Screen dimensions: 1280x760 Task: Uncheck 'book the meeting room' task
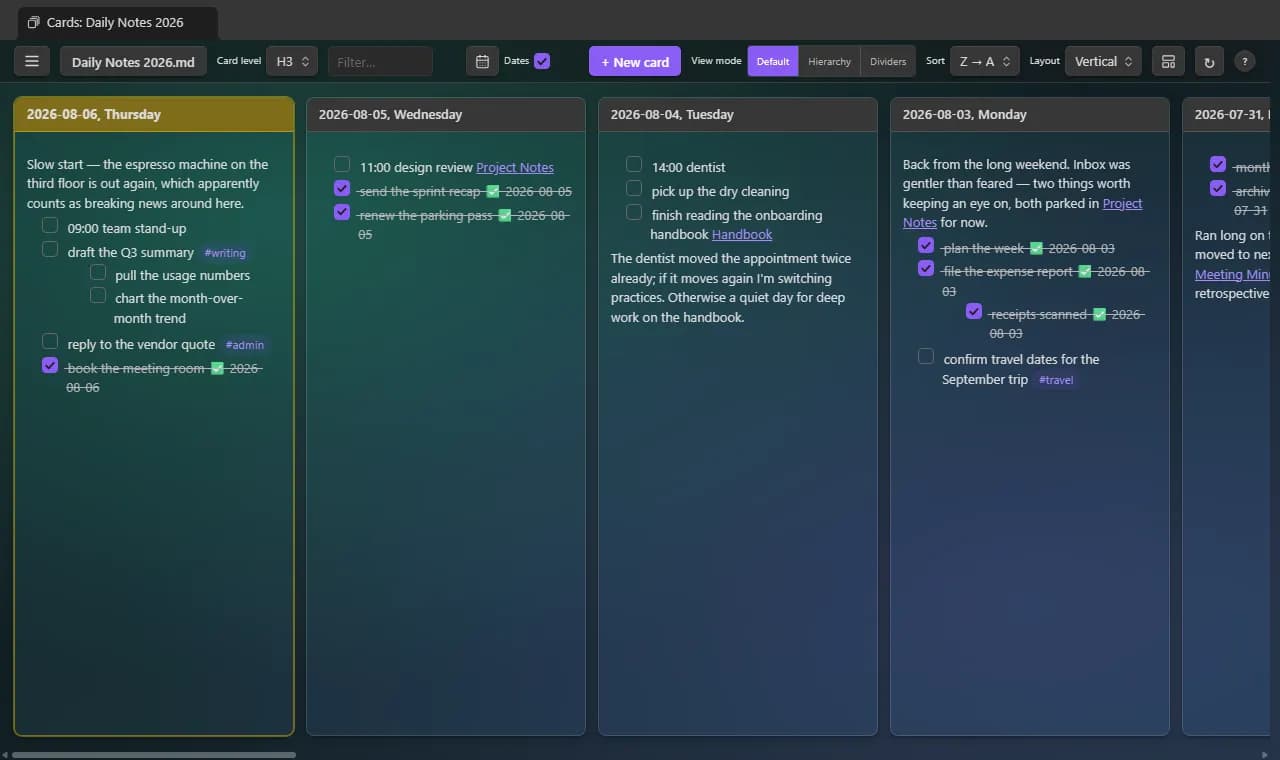(x=50, y=366)
